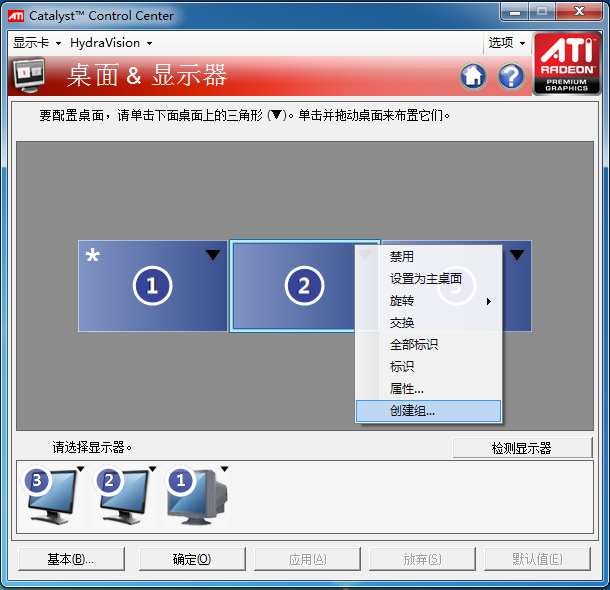The image size is (610, 590).
Task: Select monitor 2 icon in display list
Action: [123, 494]
